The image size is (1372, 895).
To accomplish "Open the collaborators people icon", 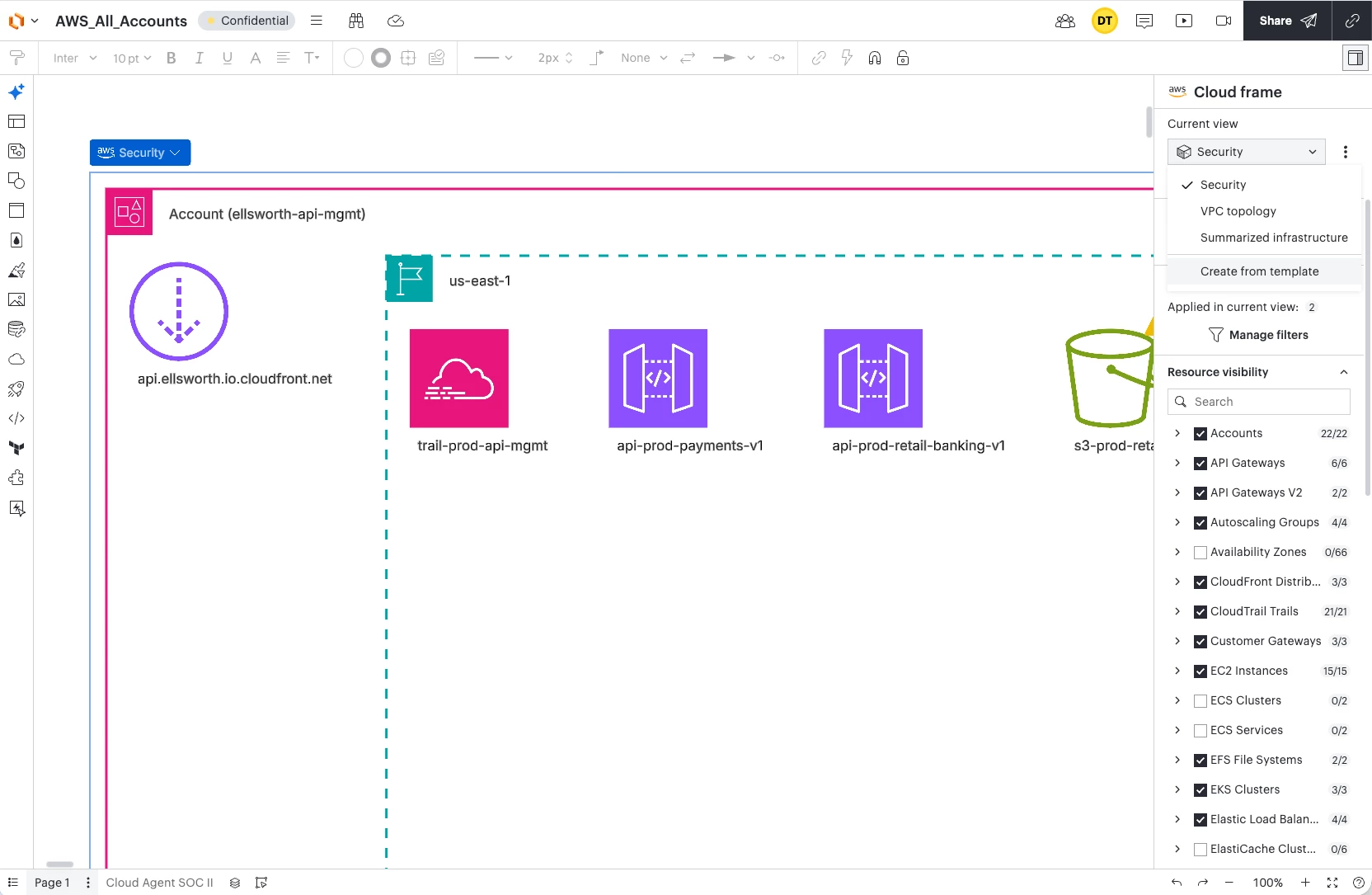I will pyautogui.click(x=1065, y=21).
